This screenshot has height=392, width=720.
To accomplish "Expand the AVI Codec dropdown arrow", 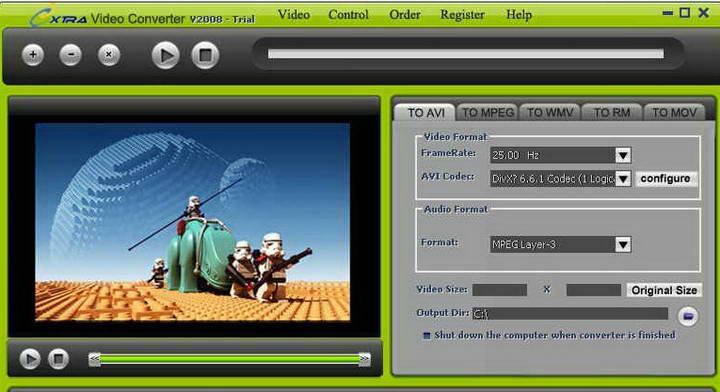I will point(623,179).
